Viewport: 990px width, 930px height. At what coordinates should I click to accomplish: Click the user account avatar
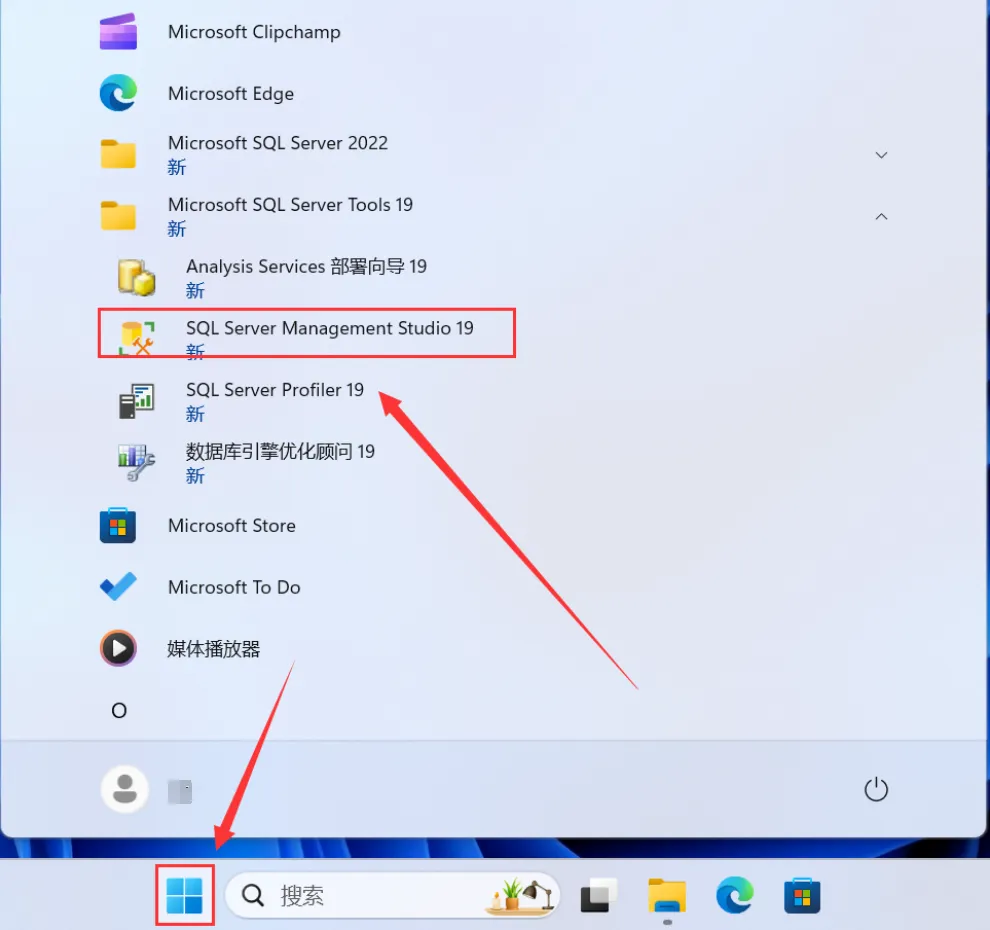124,789
